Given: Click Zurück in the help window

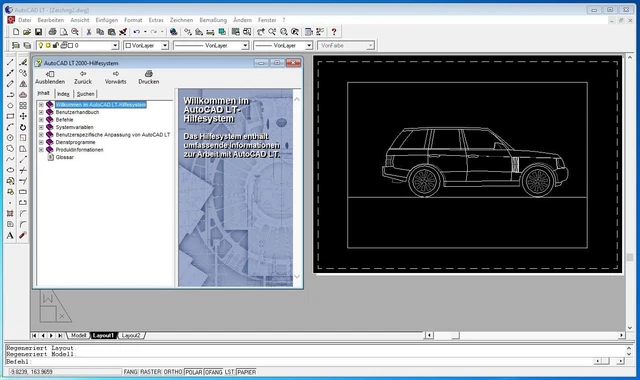Looking at the screenshot, I should pos(83,78).
